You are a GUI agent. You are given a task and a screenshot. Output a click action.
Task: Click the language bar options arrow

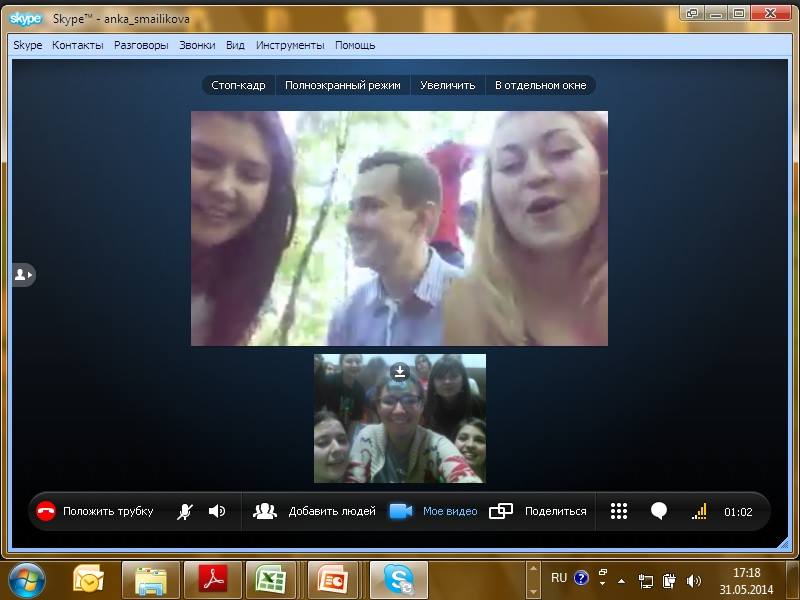point(603,583)
